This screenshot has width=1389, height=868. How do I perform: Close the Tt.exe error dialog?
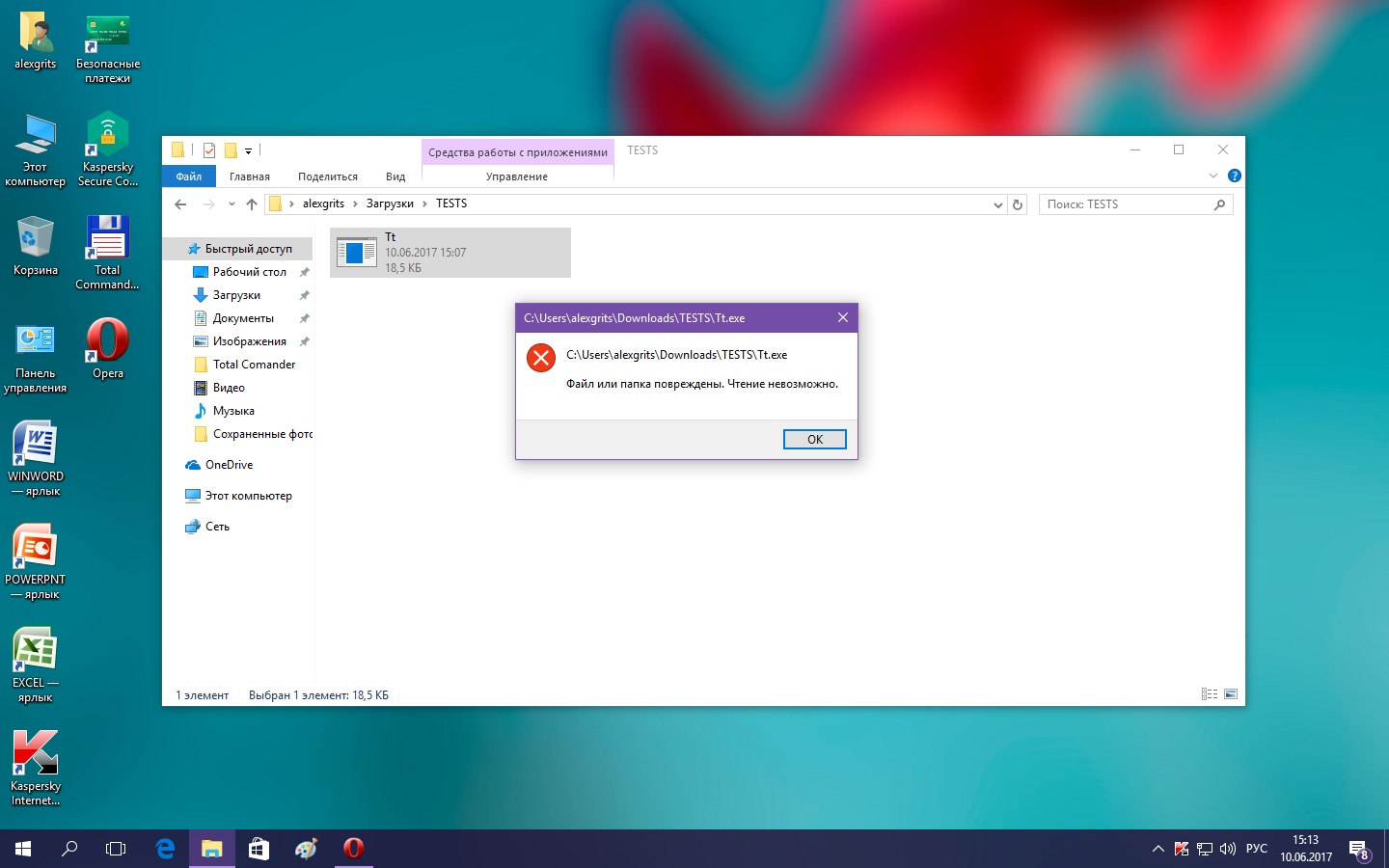843,317
